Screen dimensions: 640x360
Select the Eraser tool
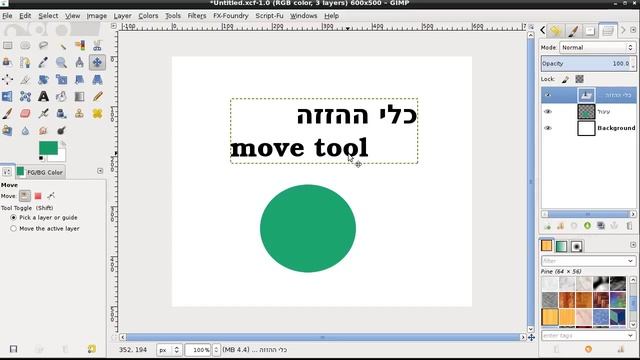25,113
